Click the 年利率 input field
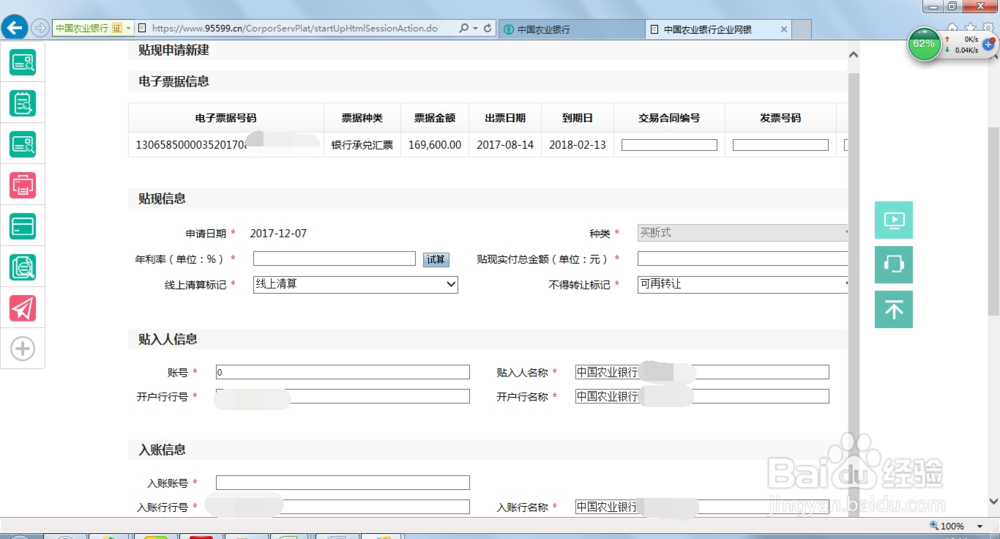 (334, 258)
